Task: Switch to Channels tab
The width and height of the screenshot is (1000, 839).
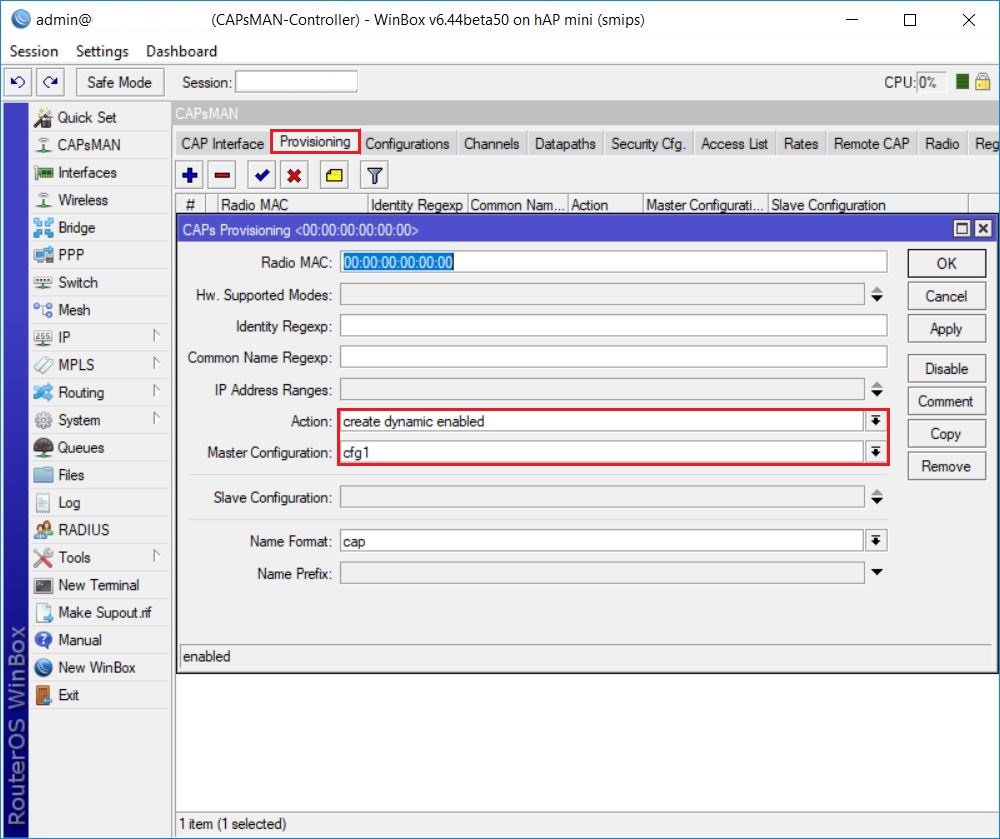Action: click(492, 143)
